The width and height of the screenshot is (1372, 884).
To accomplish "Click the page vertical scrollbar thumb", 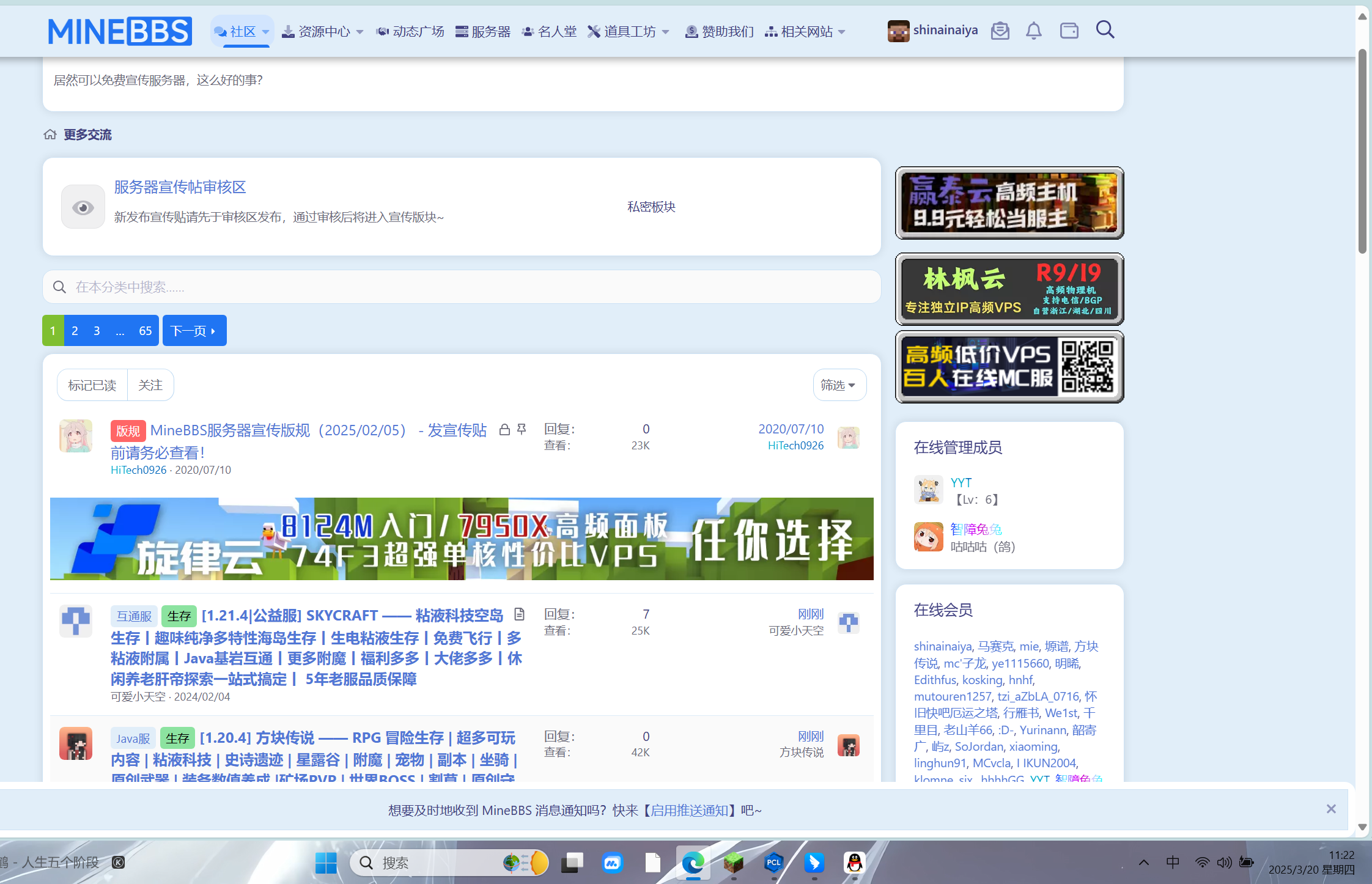I will (1362, 151).
